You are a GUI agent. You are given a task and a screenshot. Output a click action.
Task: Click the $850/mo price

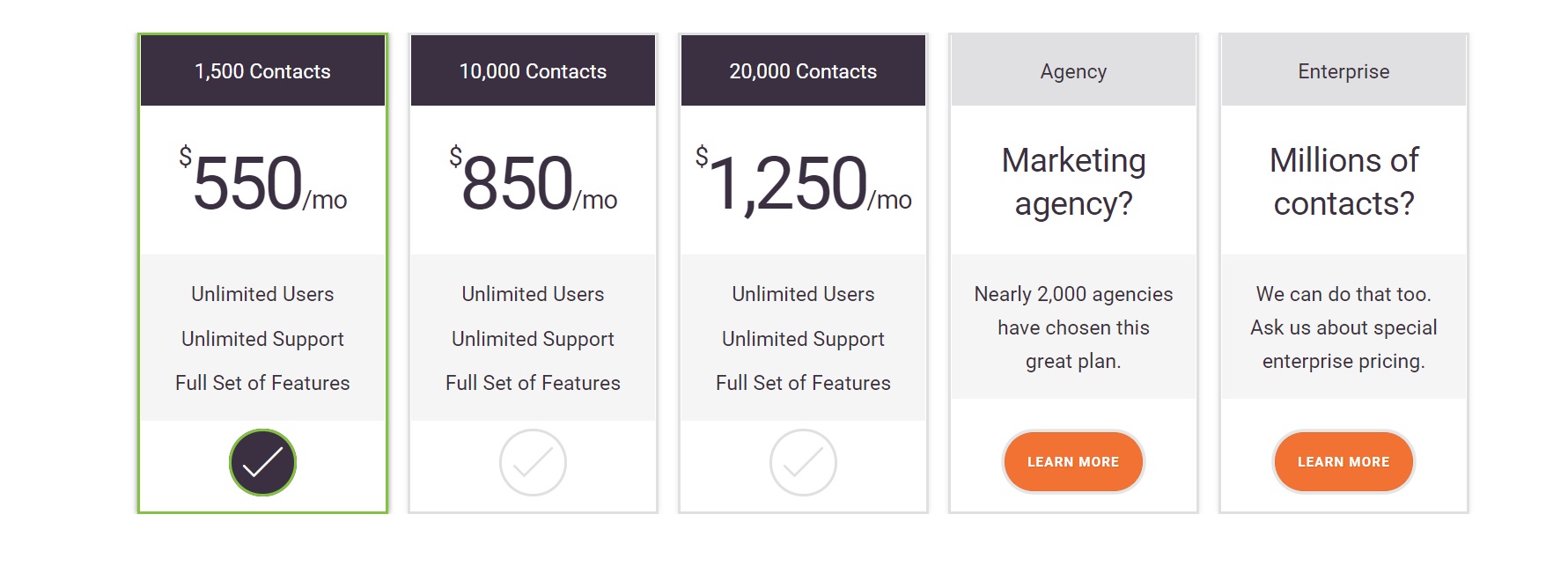pos(533,181)
